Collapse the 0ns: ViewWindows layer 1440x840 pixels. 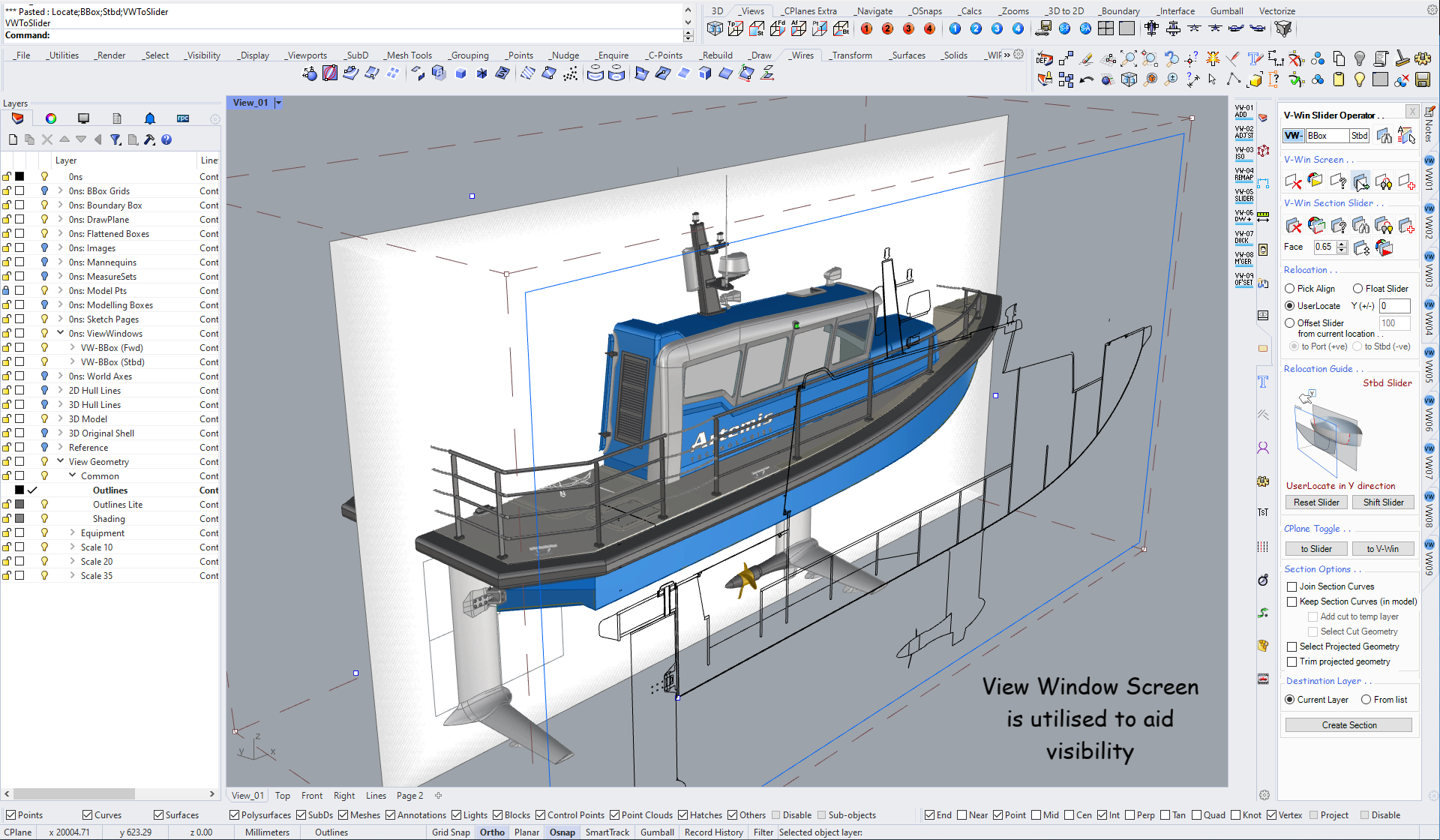coord(61,334)
